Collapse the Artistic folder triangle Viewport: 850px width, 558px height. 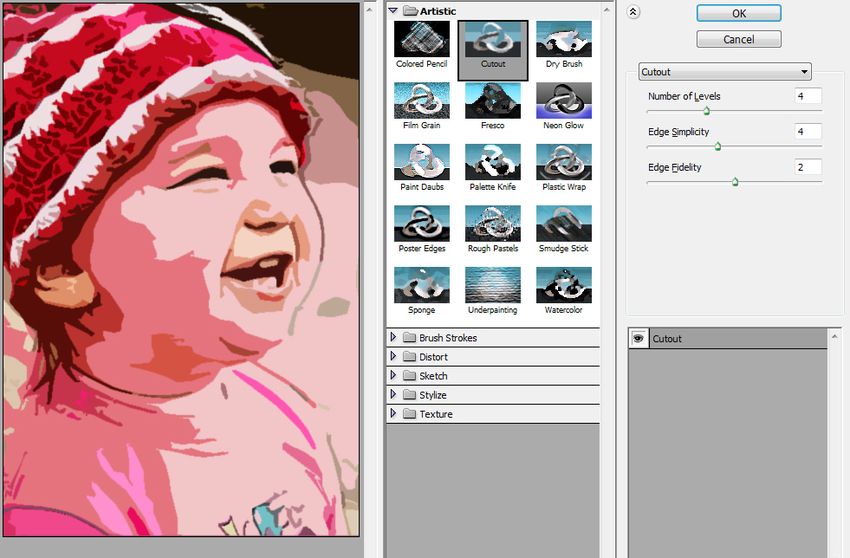pos(393,10)
